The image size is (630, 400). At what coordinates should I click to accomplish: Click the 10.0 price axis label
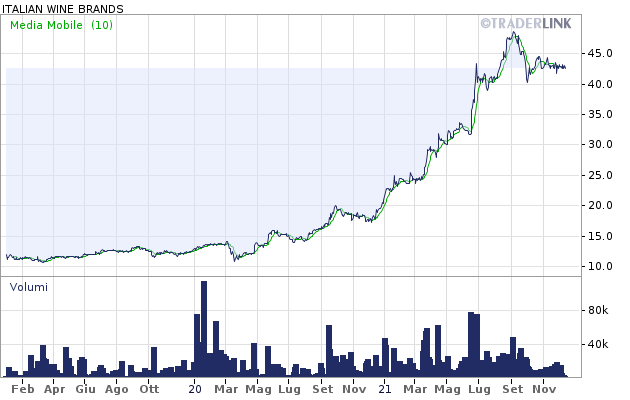[x=600, y=266]
